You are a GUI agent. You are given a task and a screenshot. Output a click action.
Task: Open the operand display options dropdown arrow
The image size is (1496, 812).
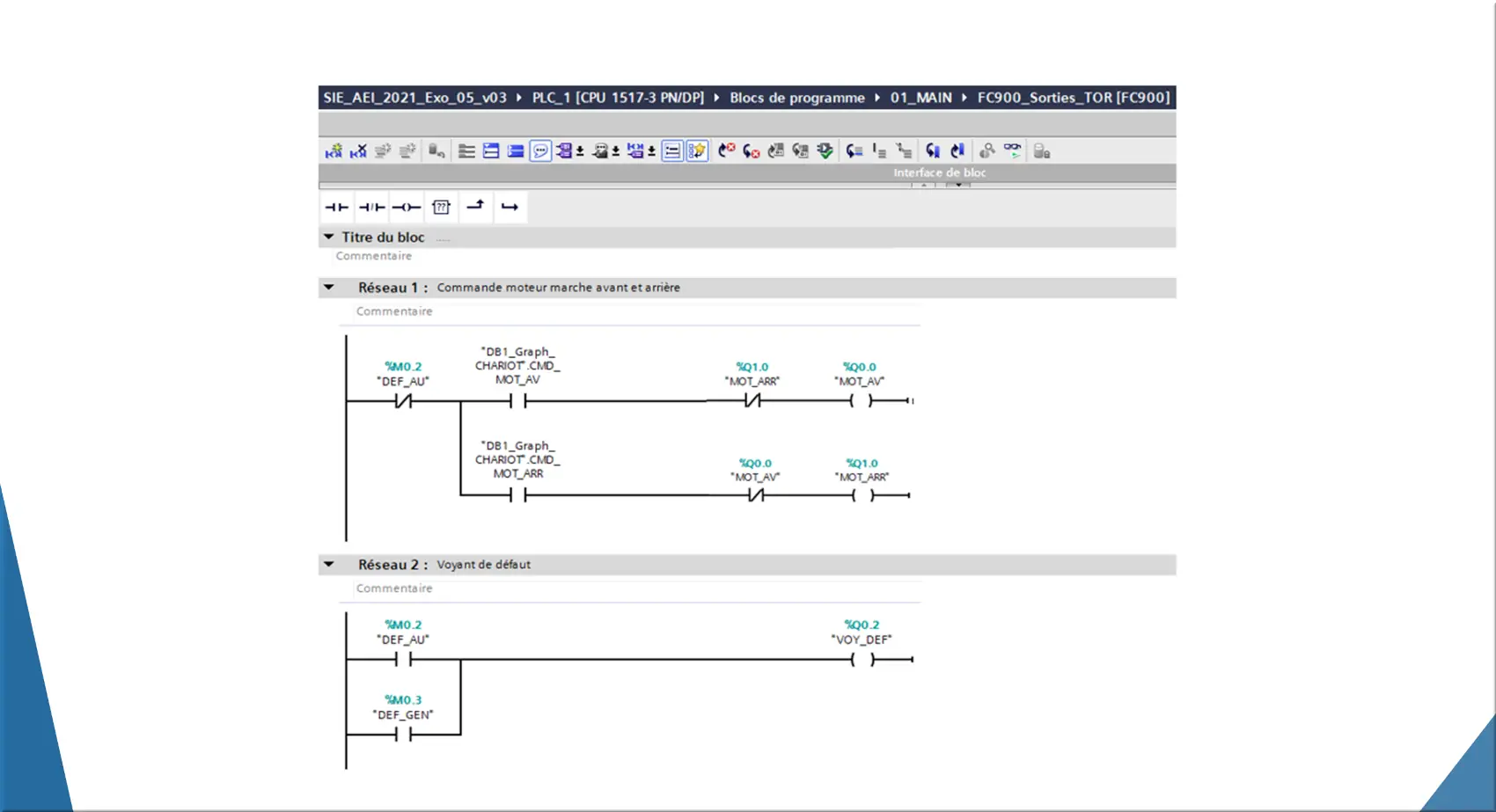tap(580, 151)
